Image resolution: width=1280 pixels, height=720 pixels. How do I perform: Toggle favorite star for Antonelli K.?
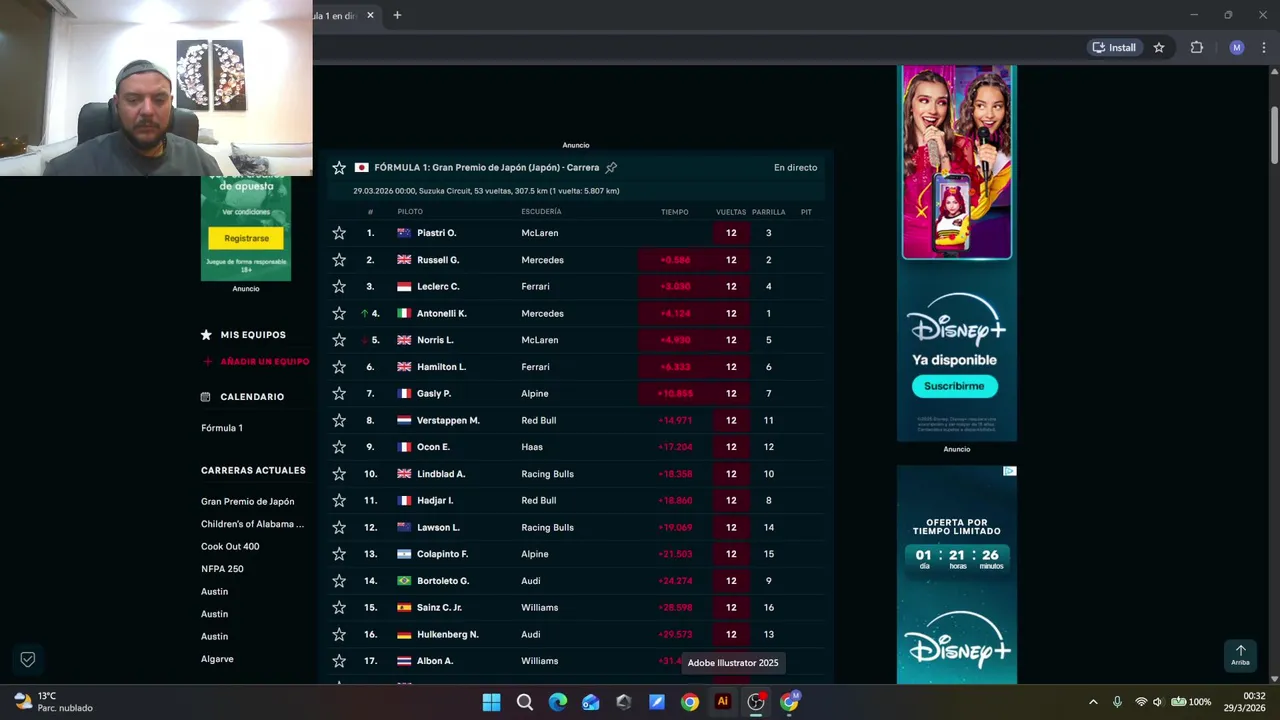[x=339, y=313]
